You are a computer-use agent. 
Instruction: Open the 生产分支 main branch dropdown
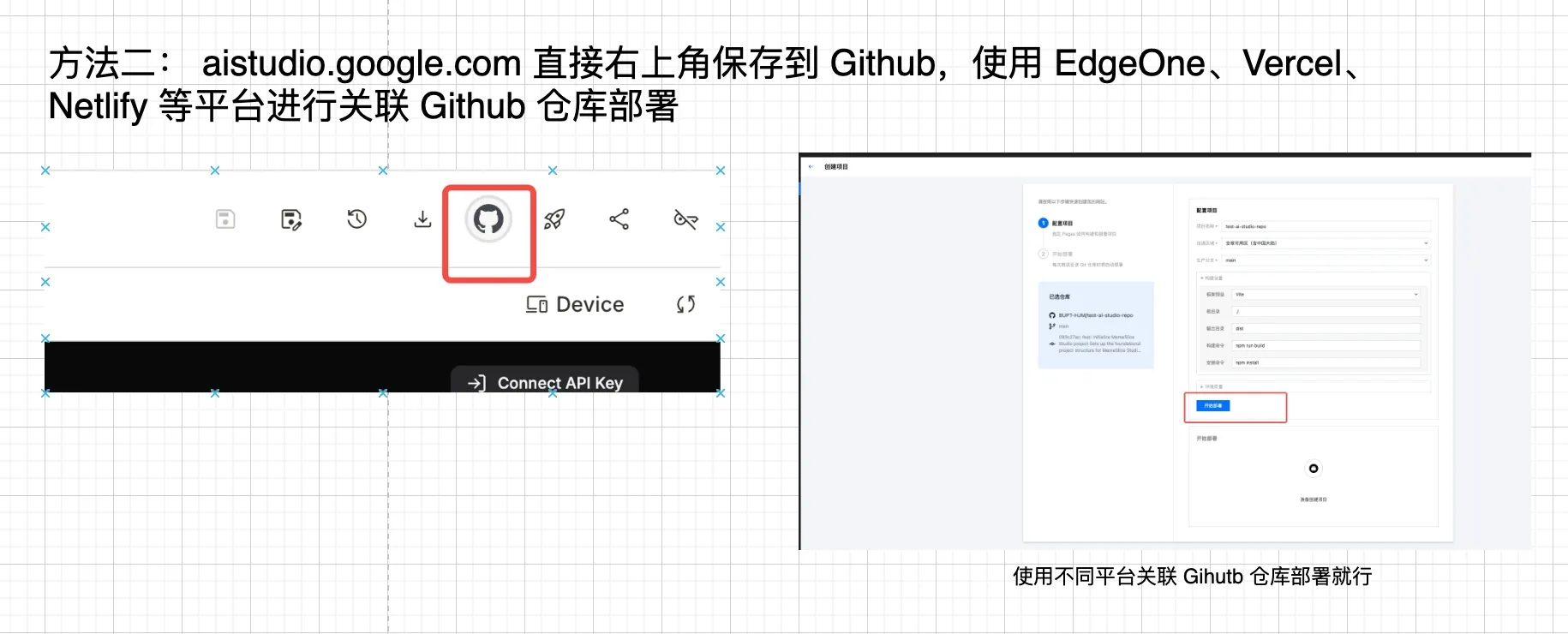pos(1326,260)
